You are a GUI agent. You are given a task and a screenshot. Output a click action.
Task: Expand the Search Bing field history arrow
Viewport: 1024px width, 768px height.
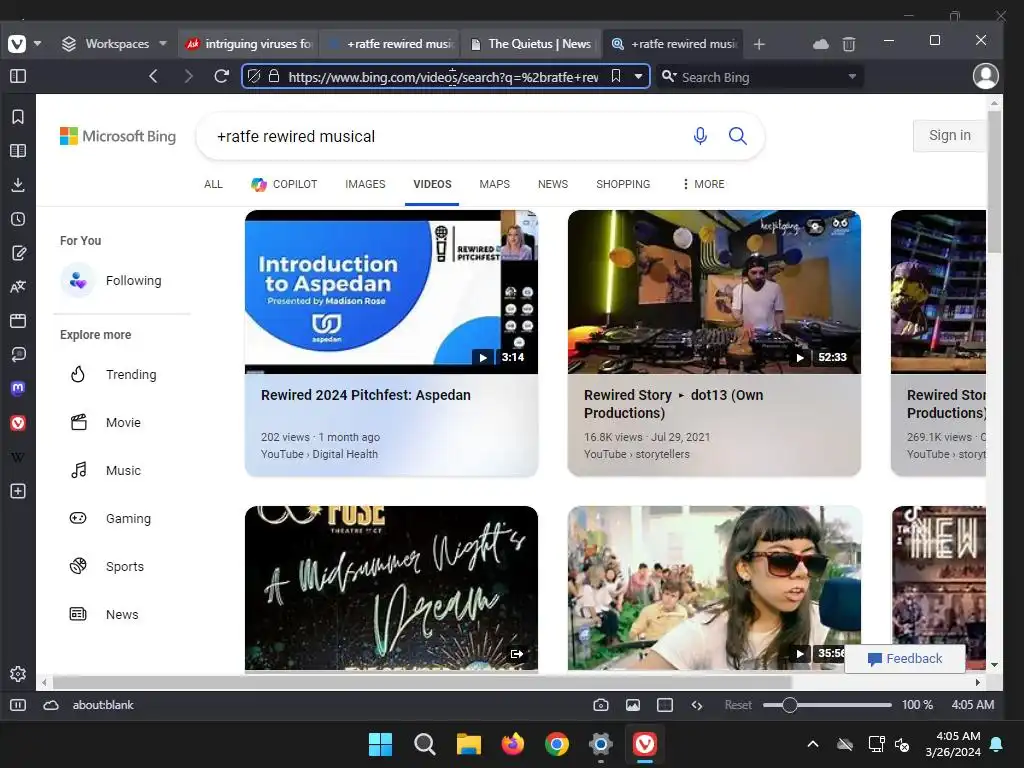pyautogui.click(x=852, y=76)
